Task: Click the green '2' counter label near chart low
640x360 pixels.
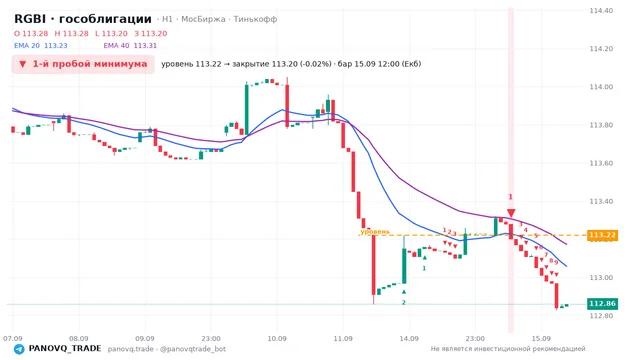Action: click(404, 302)
